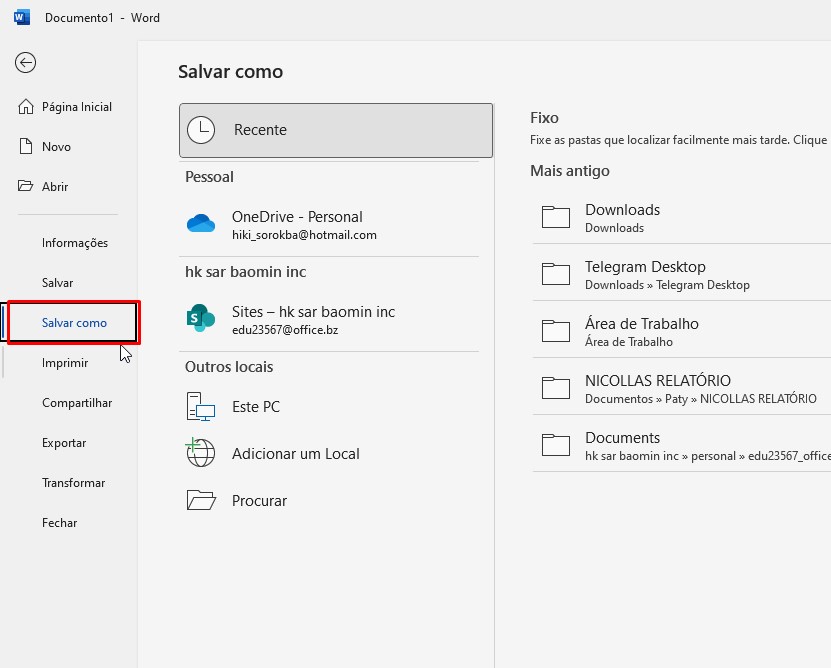Click the OneDrive cloud icon
Screen dimensions: 831x668
tap(201, 224)
